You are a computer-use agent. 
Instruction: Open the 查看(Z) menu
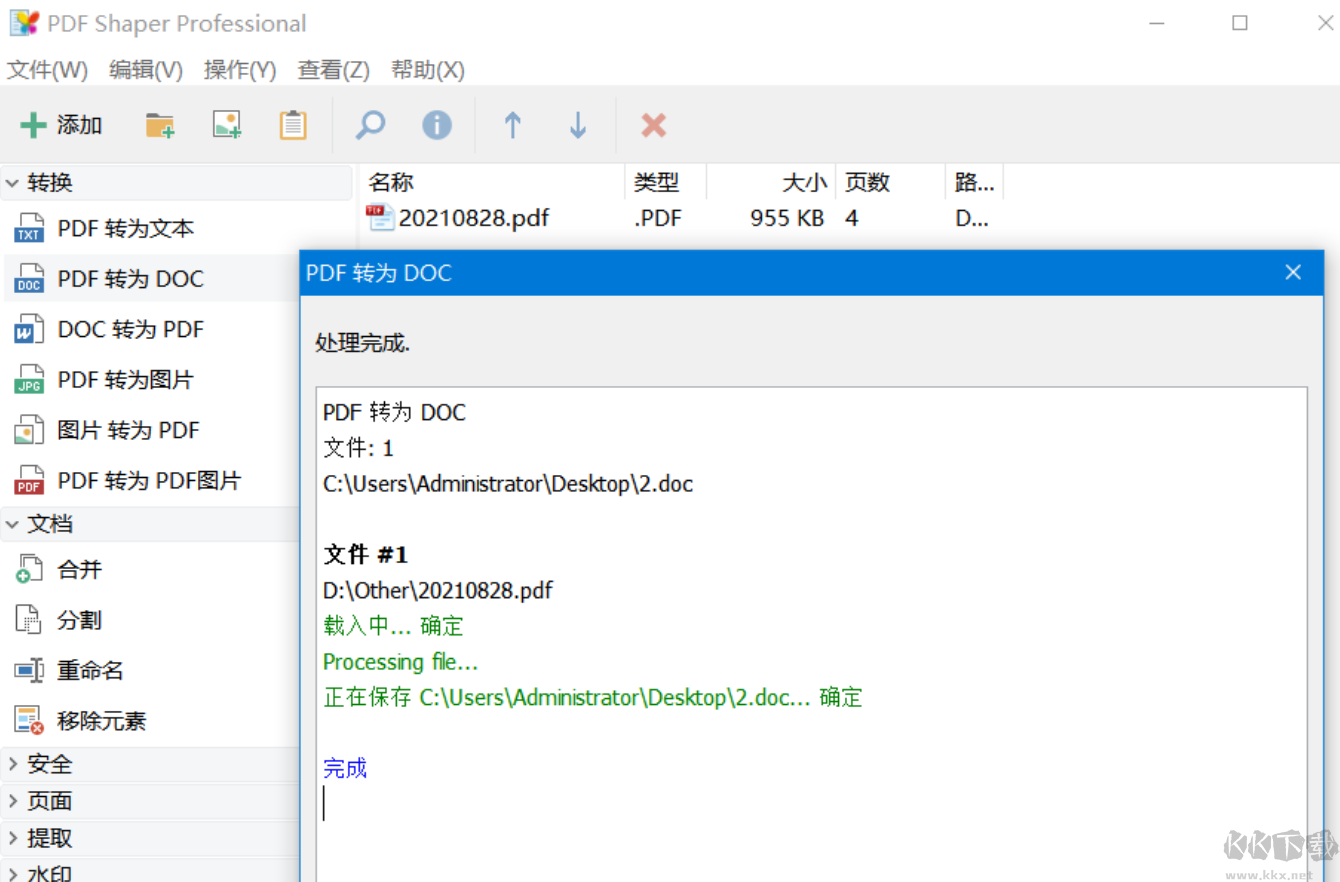pyautogui.click(x=334, y=70)
